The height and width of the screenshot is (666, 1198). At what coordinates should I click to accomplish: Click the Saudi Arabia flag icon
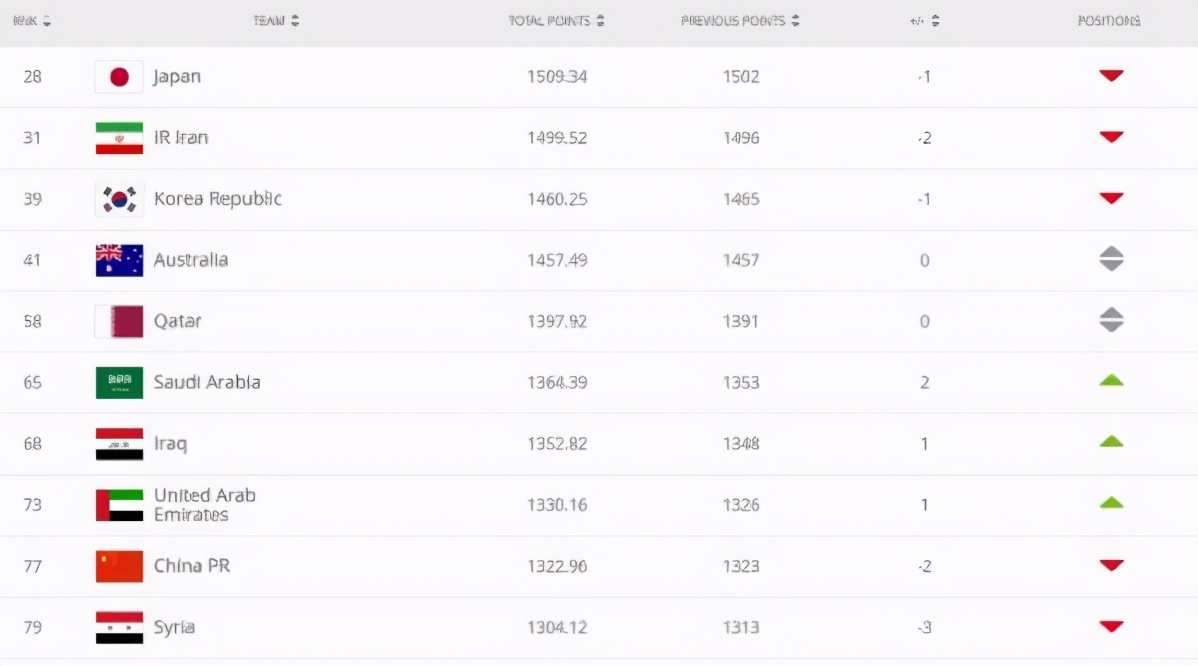[x=119, y=382]
